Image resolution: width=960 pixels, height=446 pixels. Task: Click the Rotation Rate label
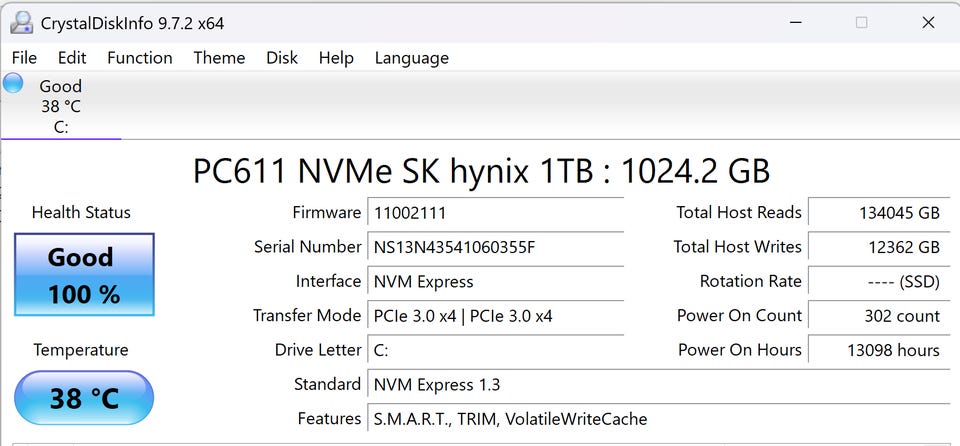751,281
